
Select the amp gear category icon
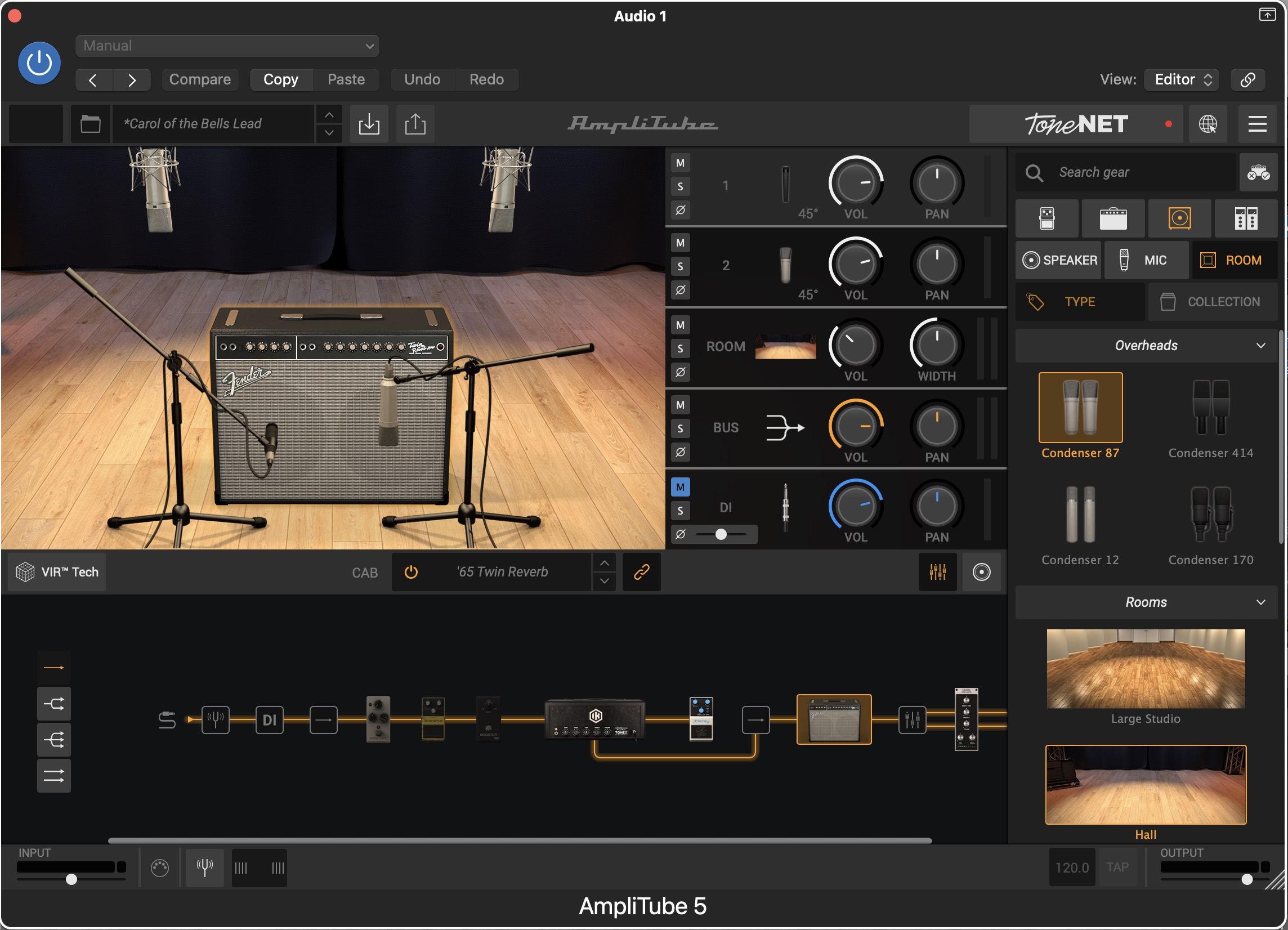point(1113,218)
